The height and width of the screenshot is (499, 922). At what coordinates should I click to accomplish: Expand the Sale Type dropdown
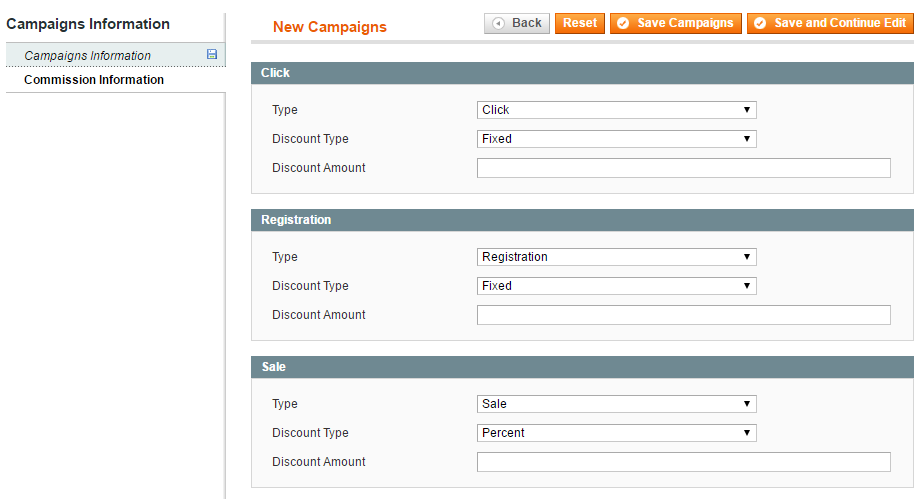coord(616,404)
